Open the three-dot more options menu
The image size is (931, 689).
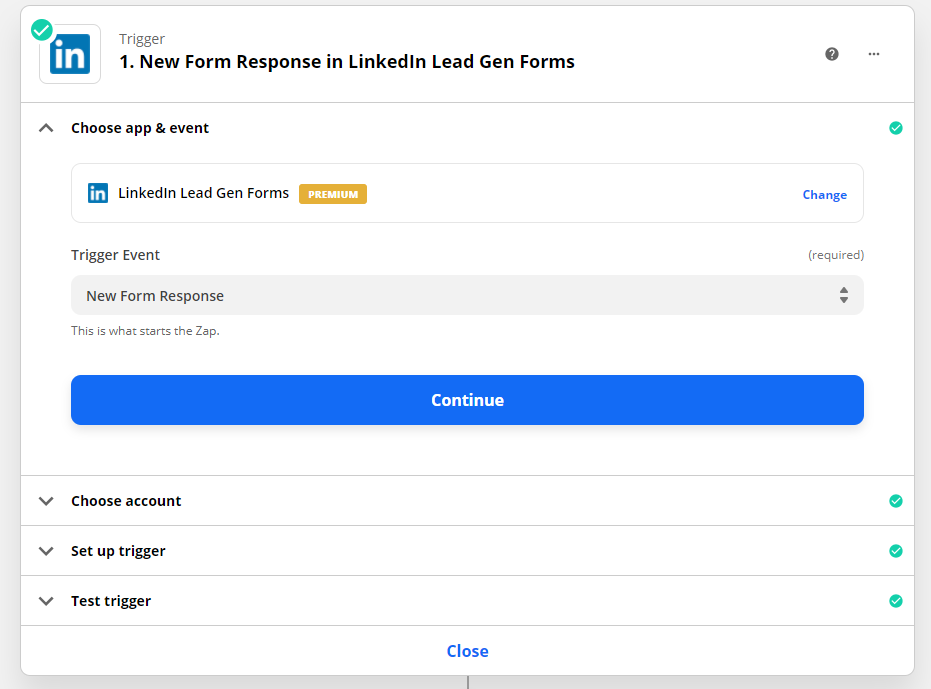[x=873, y=54]
